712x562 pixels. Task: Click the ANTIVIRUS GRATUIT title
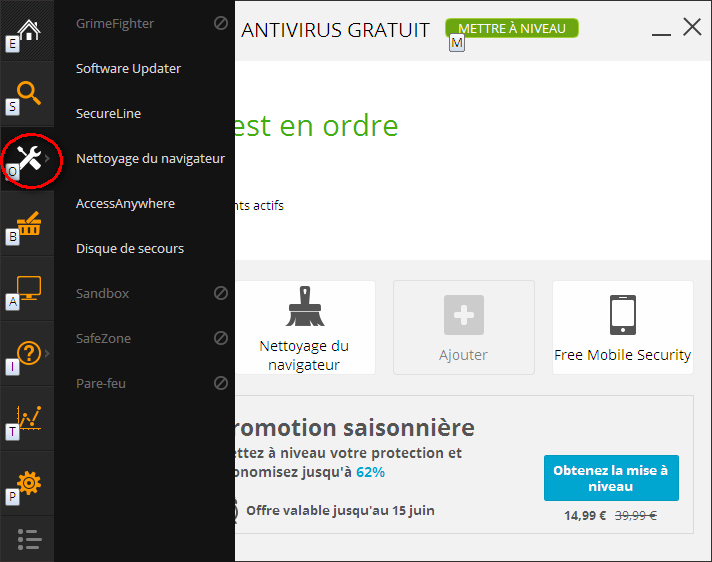coord(335,30)
